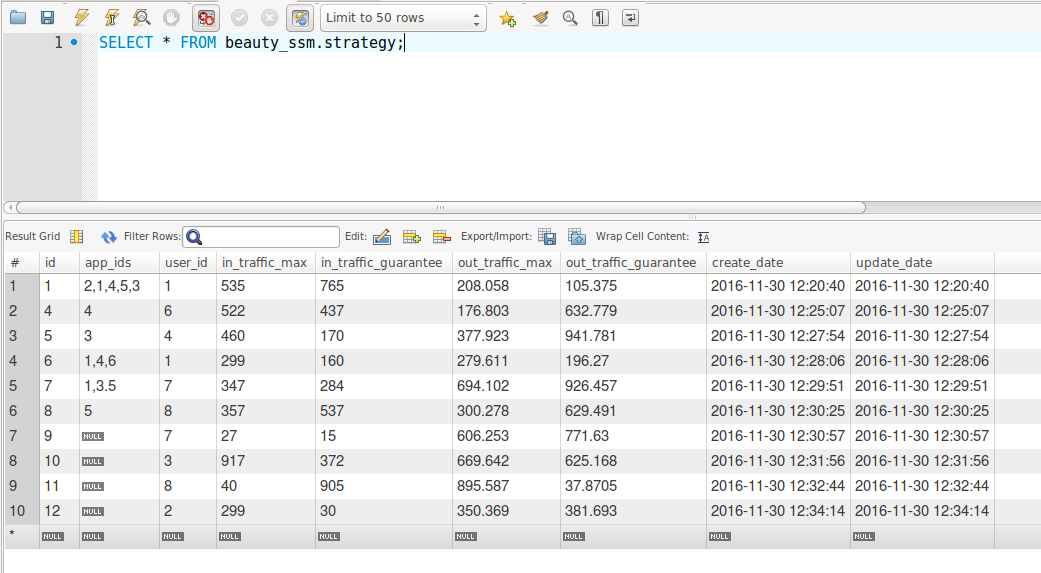Select the in_traffic_max cell 917
The height and width of the screenshot is (573, 1041).
click(x=266, y=461)
